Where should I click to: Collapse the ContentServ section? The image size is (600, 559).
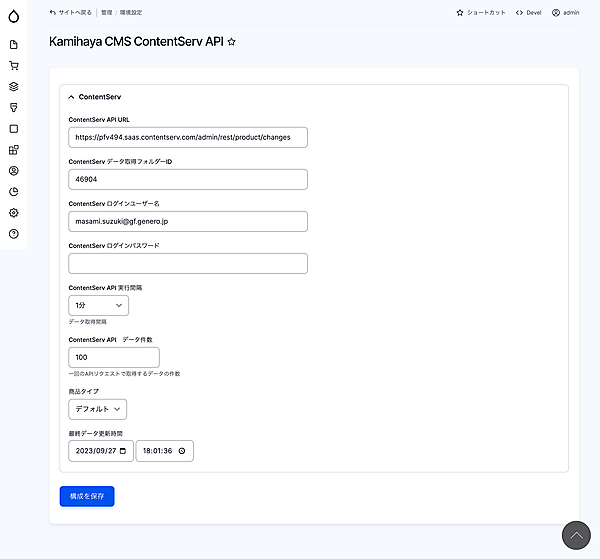pos(93,97)
